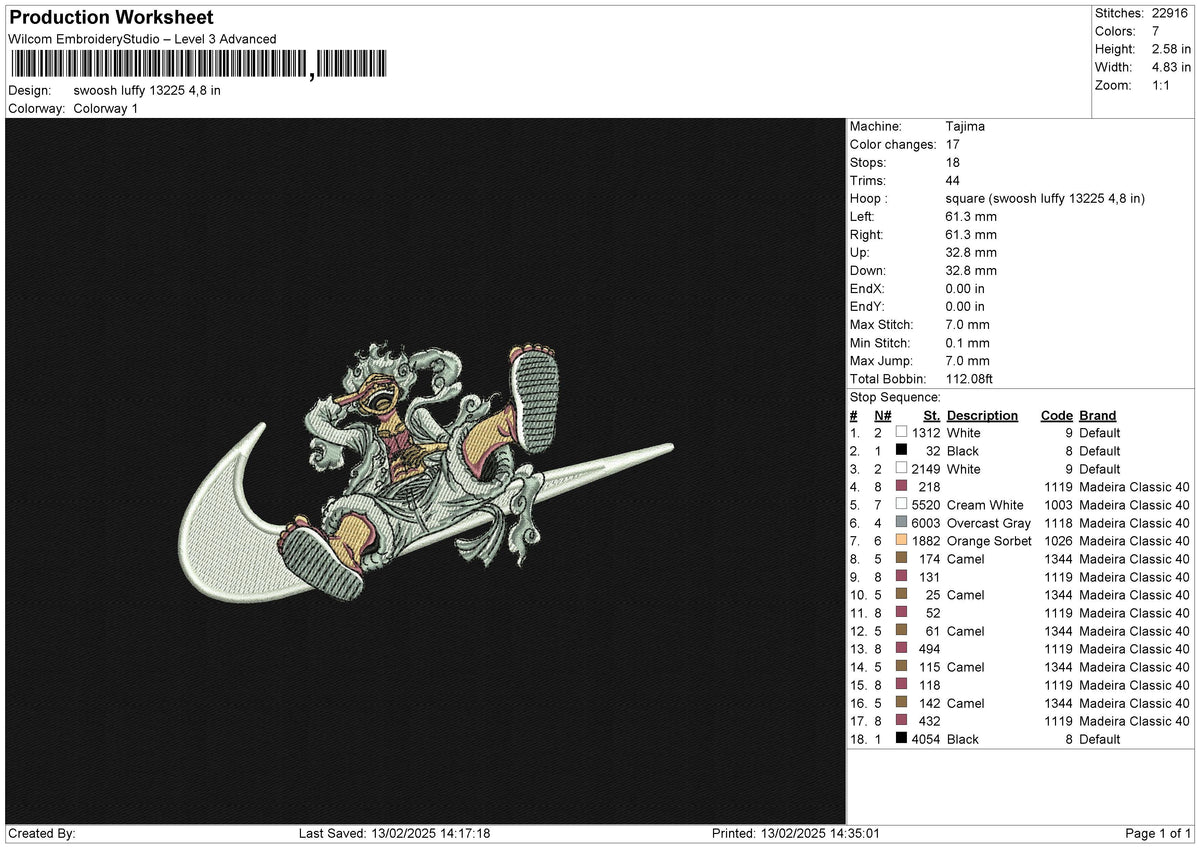Click the Right margin value 61.3 mm
This screenshot has height=848, width=1200.
click(971, 235)
